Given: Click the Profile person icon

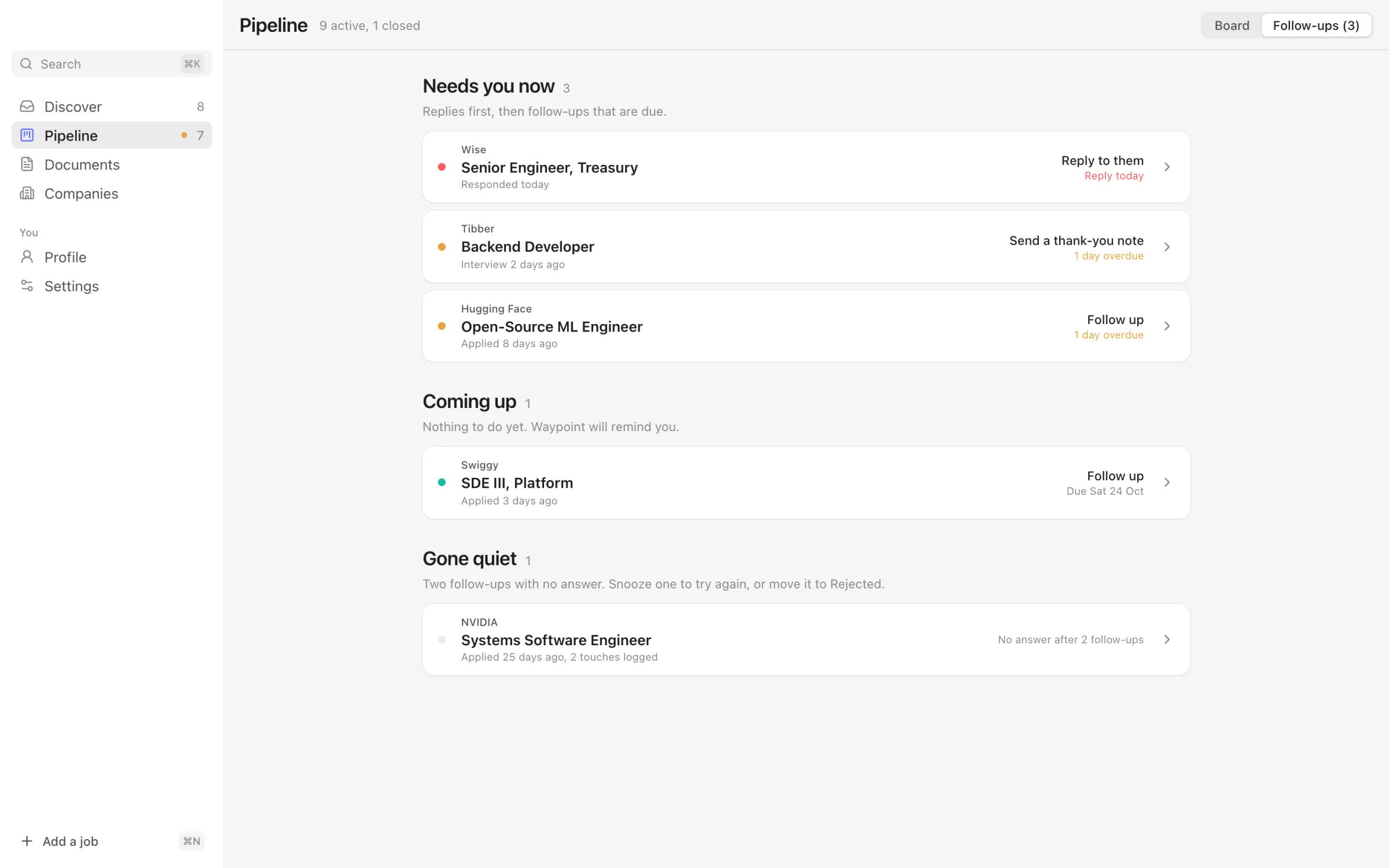Looking at the screenshot, I should coord(27,257).
